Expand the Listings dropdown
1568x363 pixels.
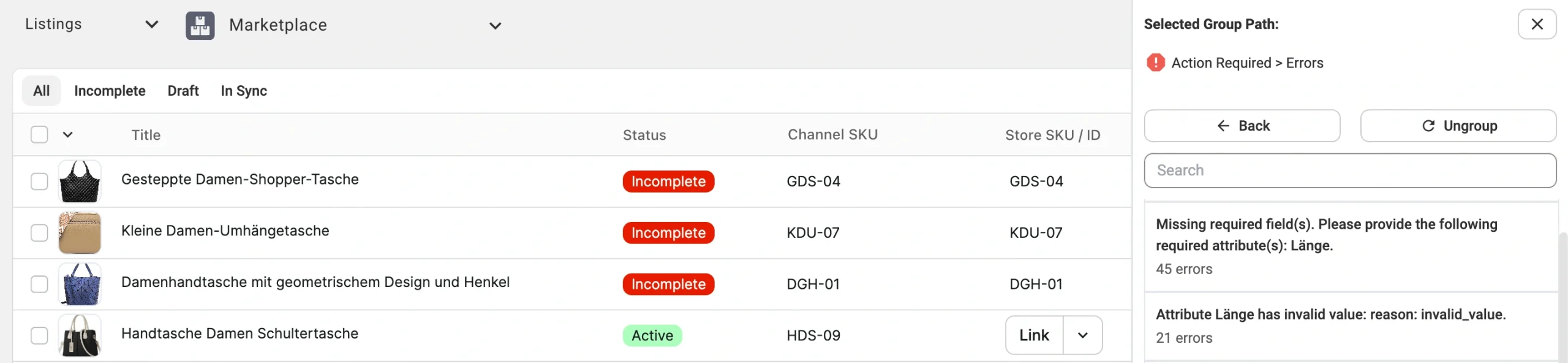click(x=151, y=25)
